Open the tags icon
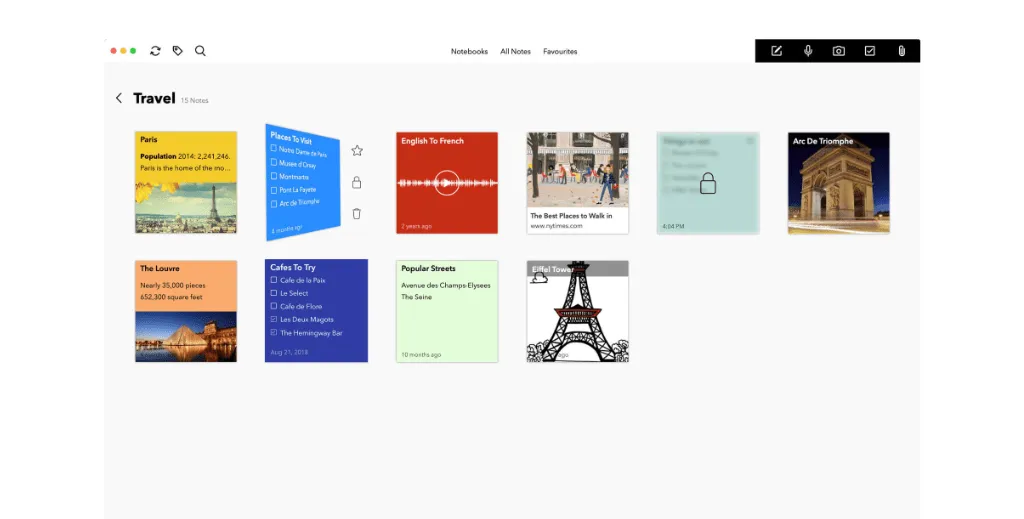Image resolution: width=1024 pixels, height=519 pixels. (178, 51)
